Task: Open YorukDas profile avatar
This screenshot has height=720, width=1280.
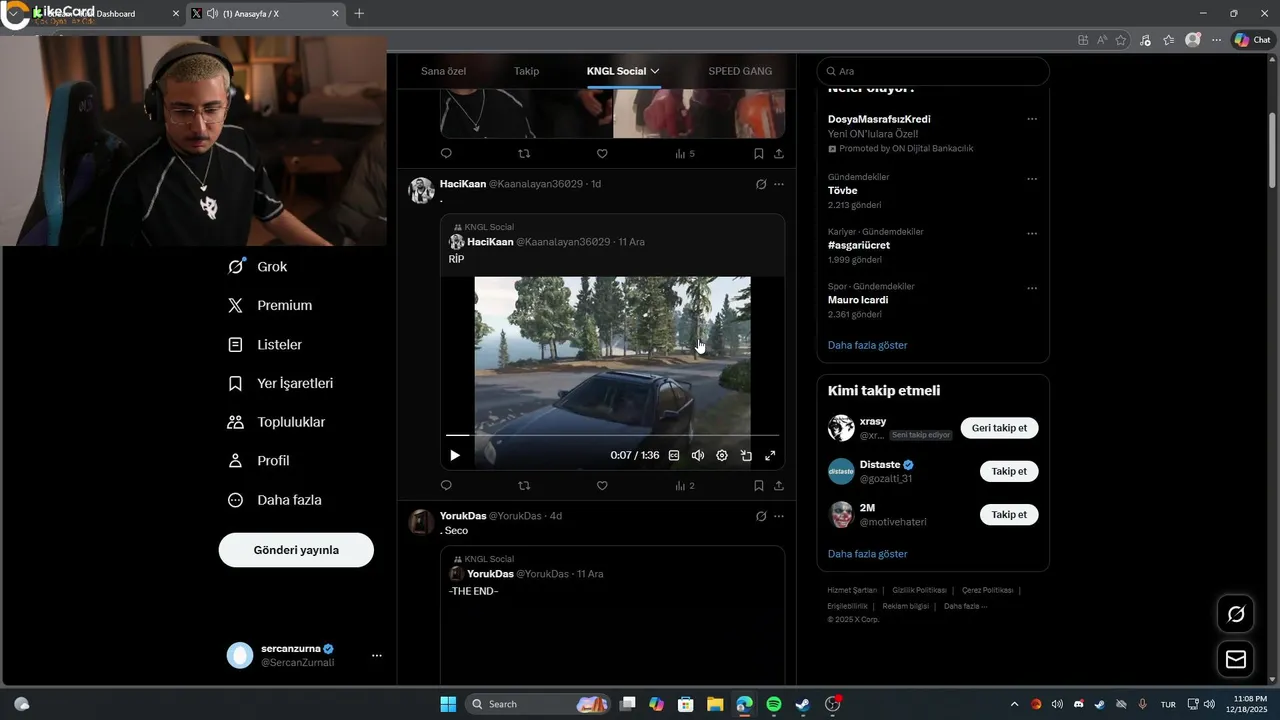Action: (x=421, y=522)
